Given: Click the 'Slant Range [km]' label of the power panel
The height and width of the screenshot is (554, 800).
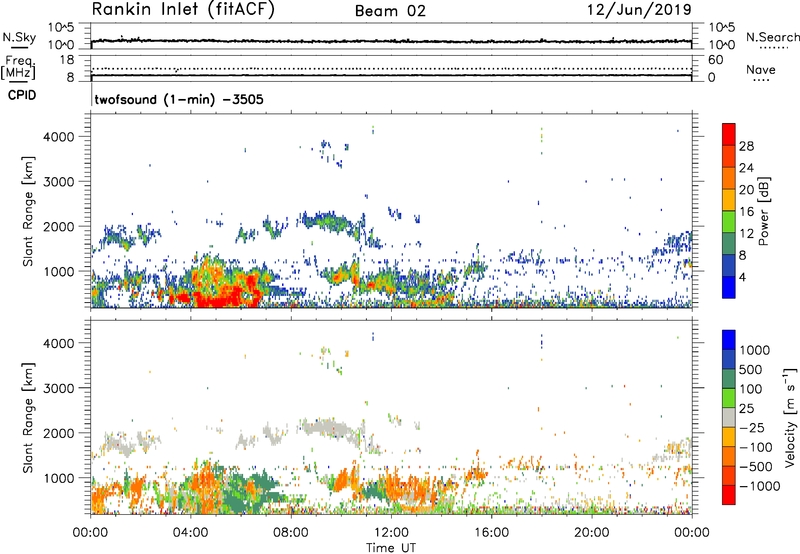Looking at the screenshot, I should click(28, 211).
